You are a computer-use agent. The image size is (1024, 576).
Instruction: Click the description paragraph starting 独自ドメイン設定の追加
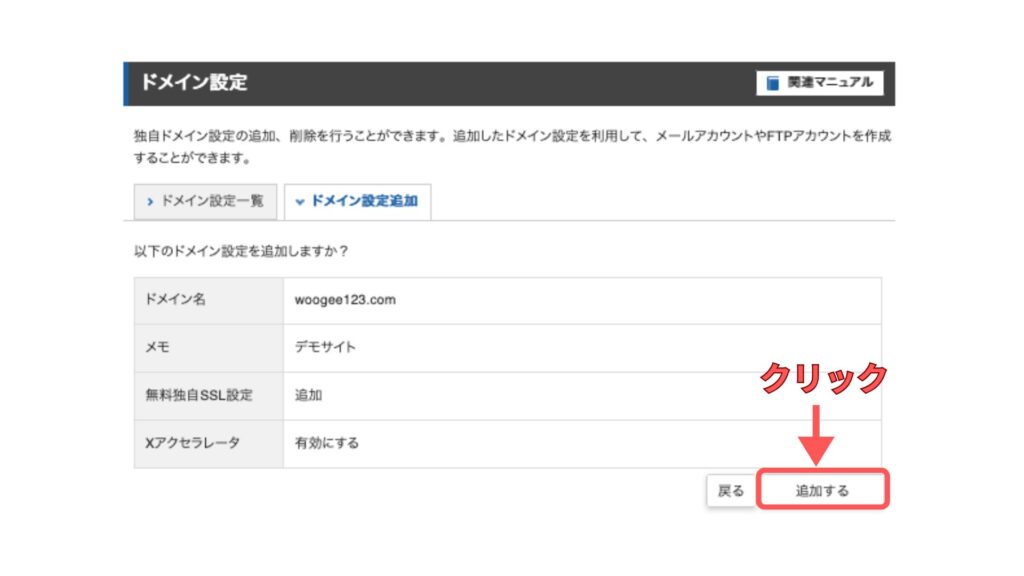click(x=513, y=147)
